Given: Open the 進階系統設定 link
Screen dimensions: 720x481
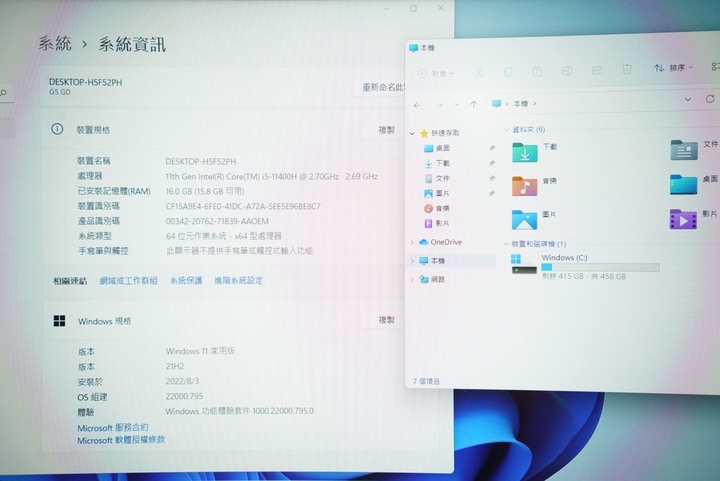Looking at the screenshot, I should [238, 280].
